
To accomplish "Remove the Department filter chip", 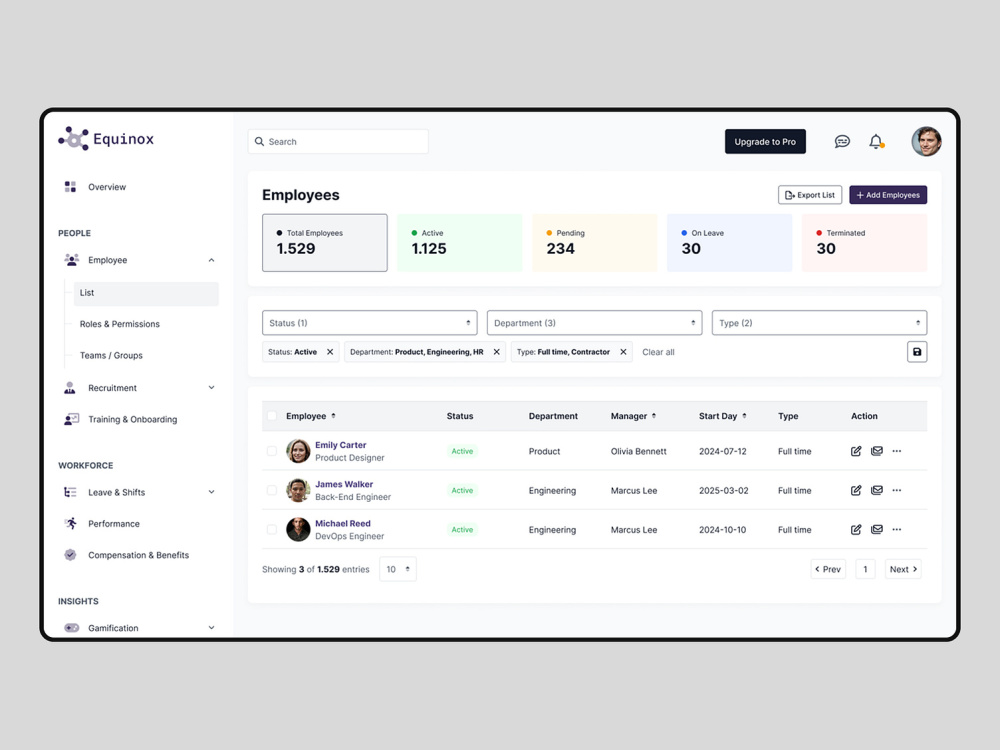I will 496,352.
